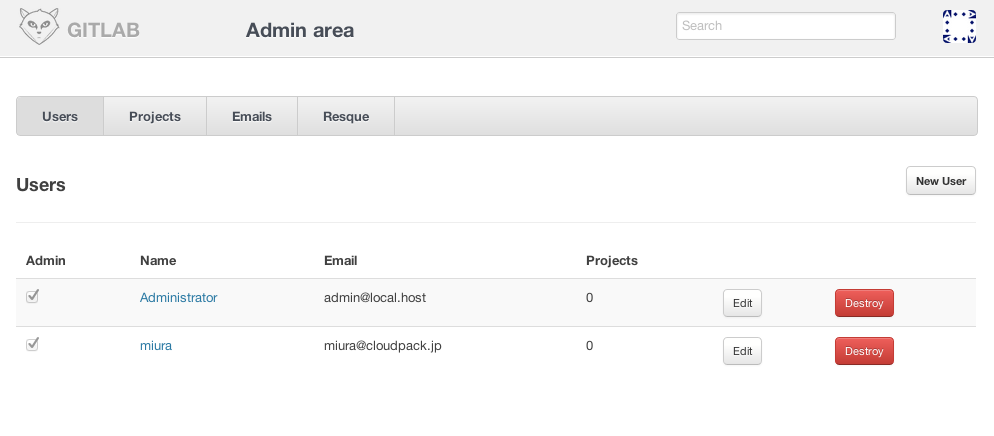Focus the Search input field
Viewport: 994px width, 436px height.
pyautogui.click(x=785, y=26)
